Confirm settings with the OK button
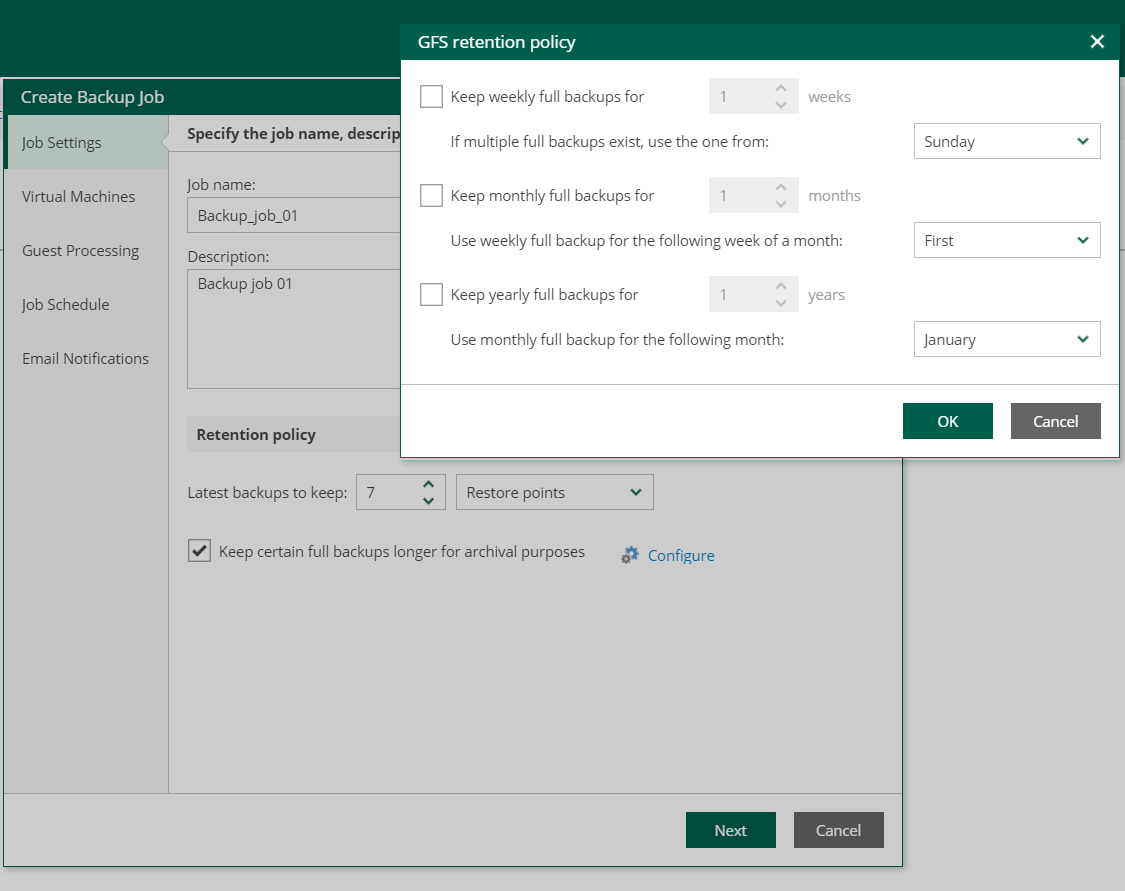Screen dimensions: 1125x891 [947, 421]
